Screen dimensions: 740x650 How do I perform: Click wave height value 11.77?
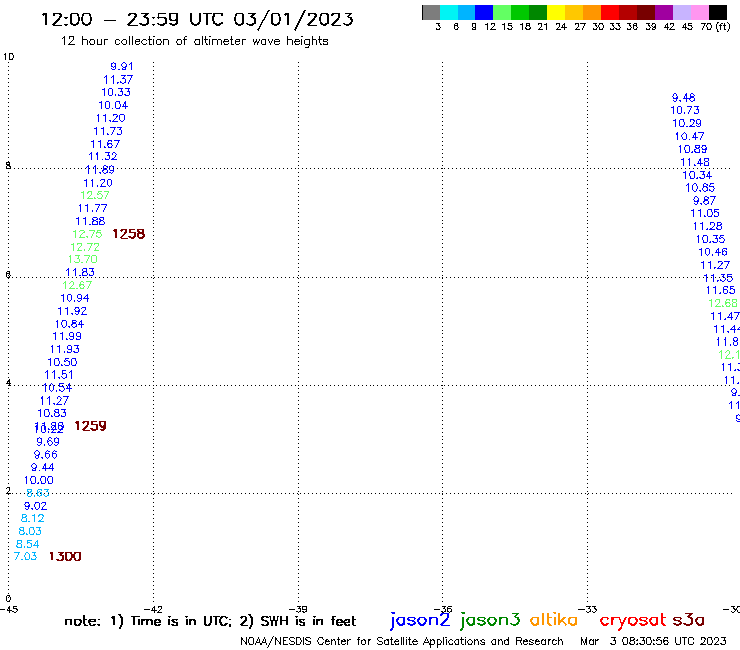point(92,208)
